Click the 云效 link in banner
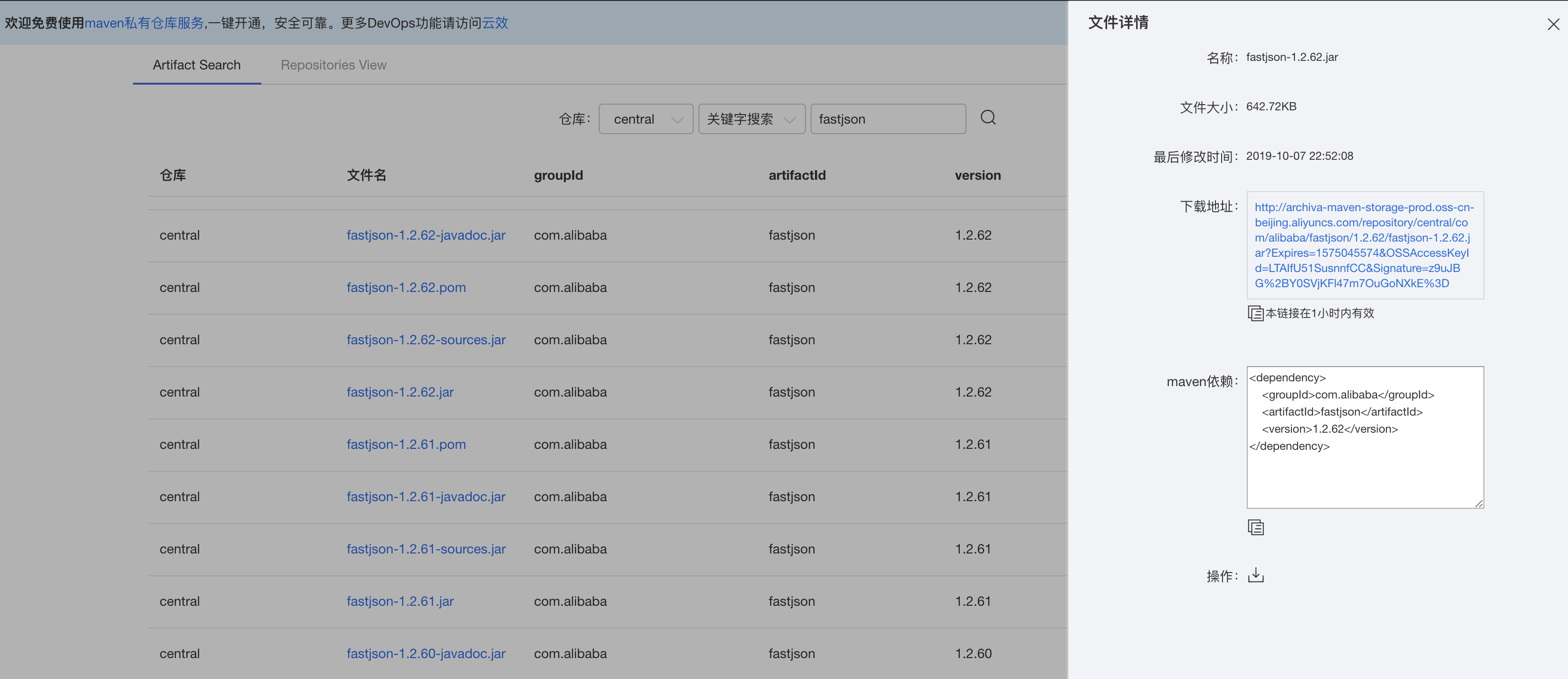The height and width of the screenshot is (679, 1568). 495,23
